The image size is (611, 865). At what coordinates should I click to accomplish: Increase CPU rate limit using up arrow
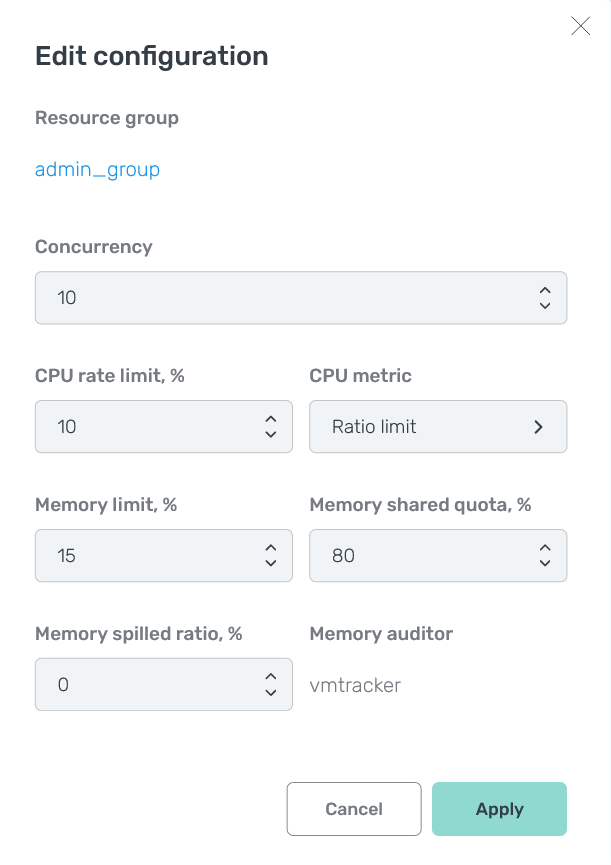point(270,419)
